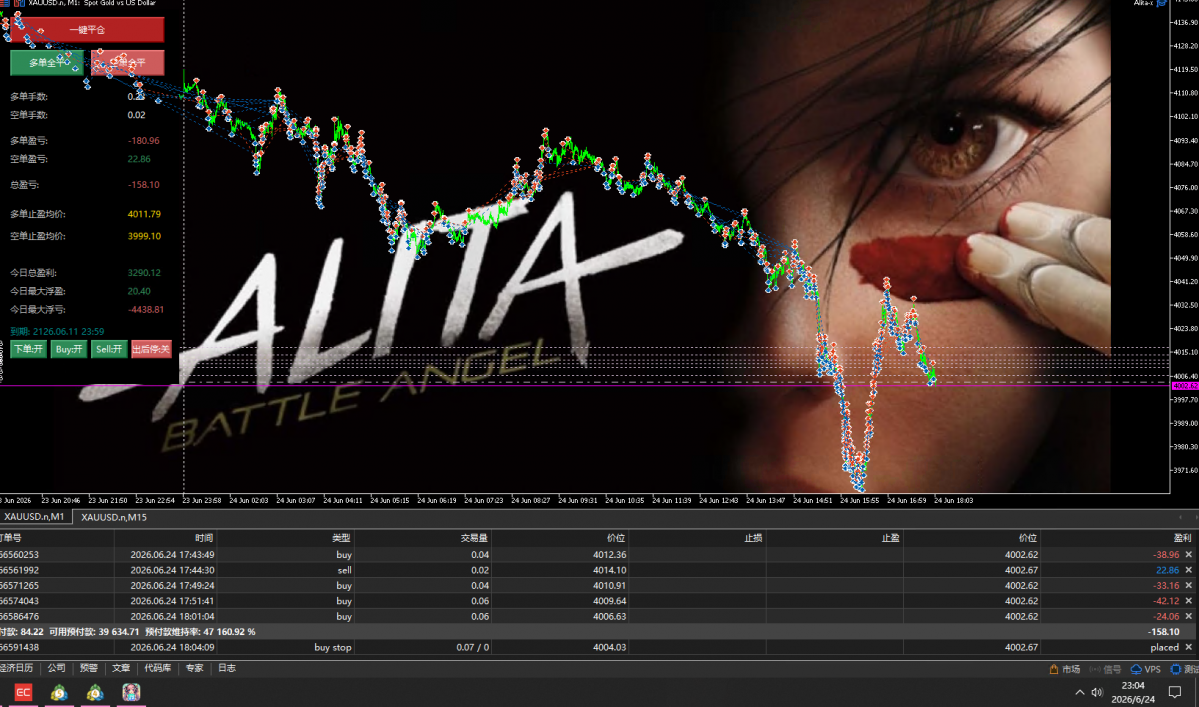Screen dimensions: 1199x707
Task: Open the 代码库 code base tab
Action: (x=158, y=668)
